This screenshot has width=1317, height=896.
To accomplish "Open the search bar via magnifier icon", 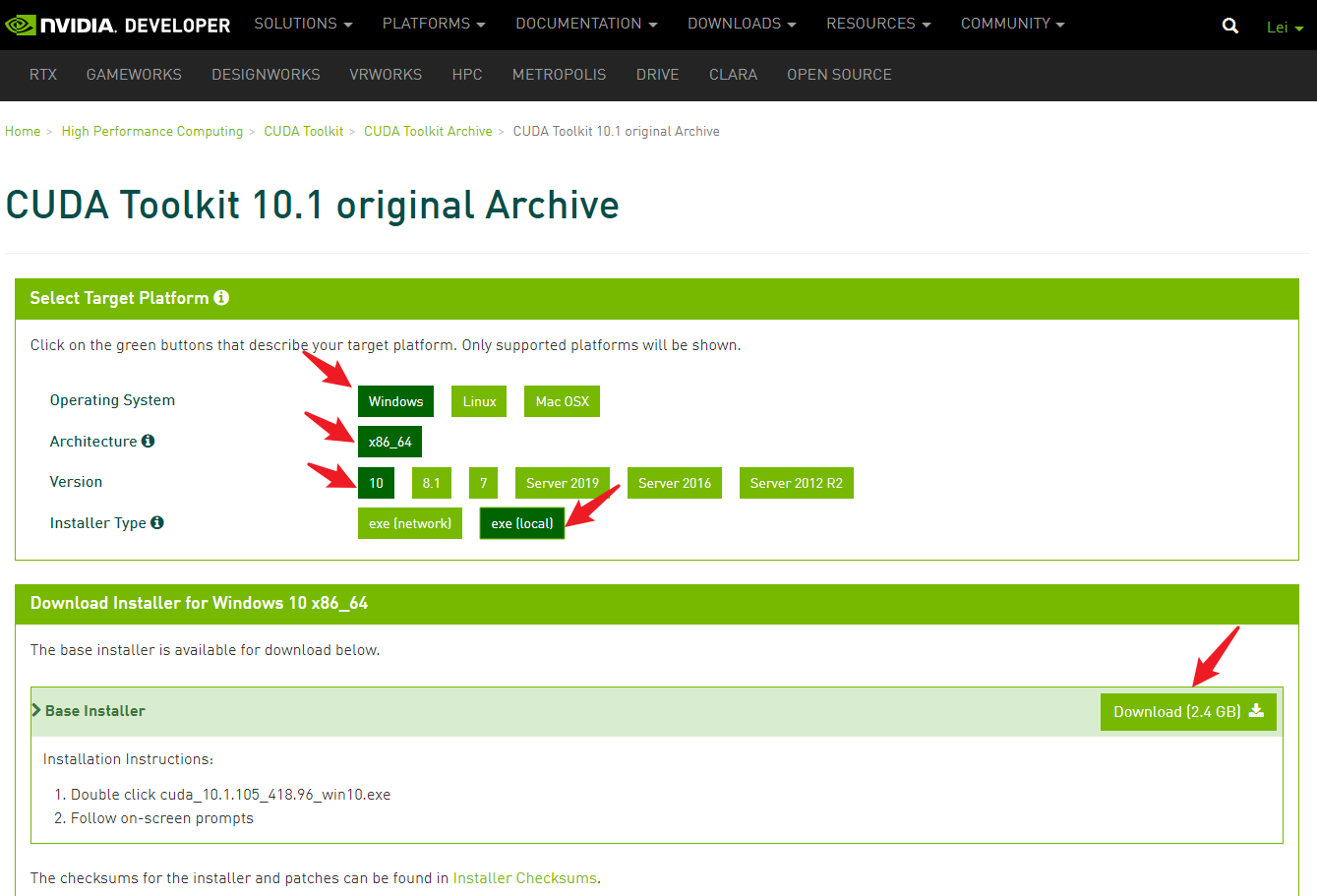I will 1229,25.
